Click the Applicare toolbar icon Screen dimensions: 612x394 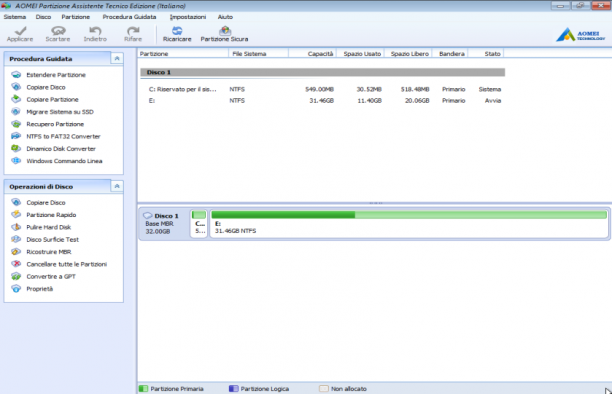coord(20,31)
